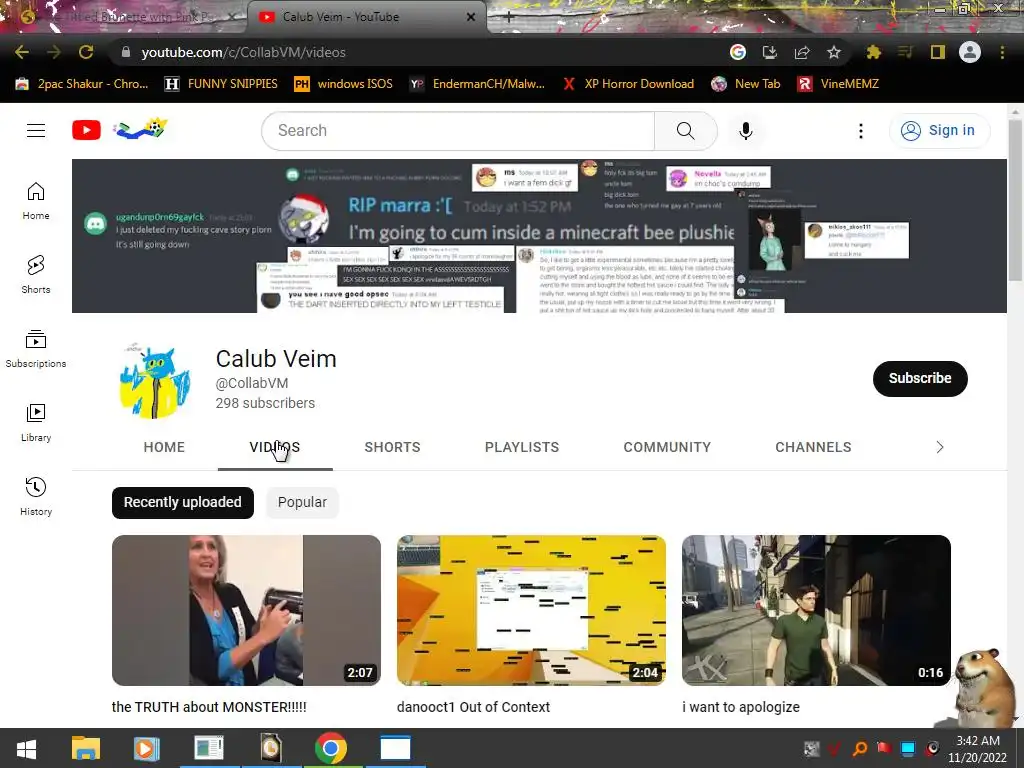Image resolution: width=1024 pixels, height=768 pixels.
Task: Show more channel tabs with right chevron
Action: click(940, 447)
